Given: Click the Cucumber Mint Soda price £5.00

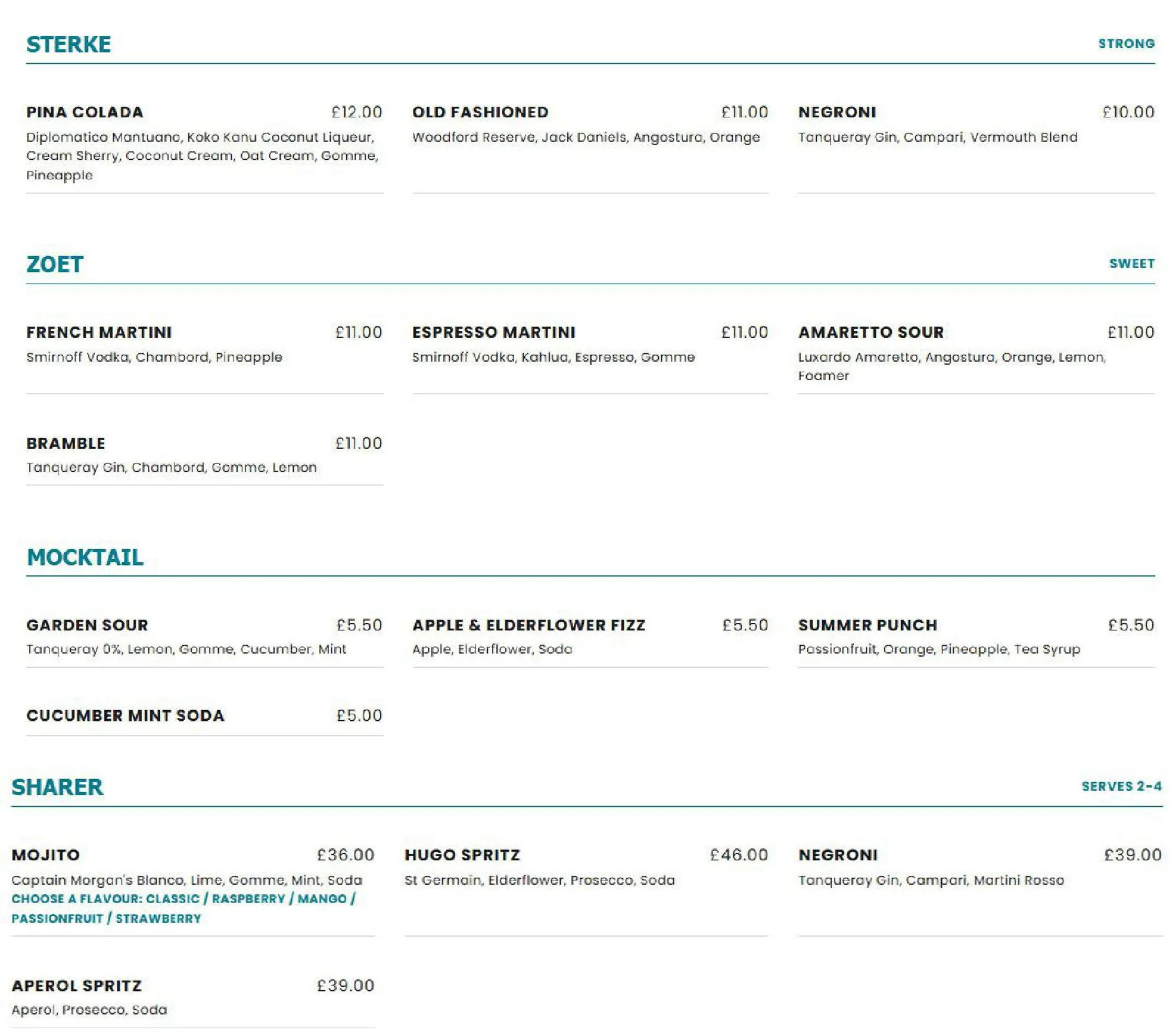Looking at the screenshot, I should pyautogui.click(x=359, y=716).
